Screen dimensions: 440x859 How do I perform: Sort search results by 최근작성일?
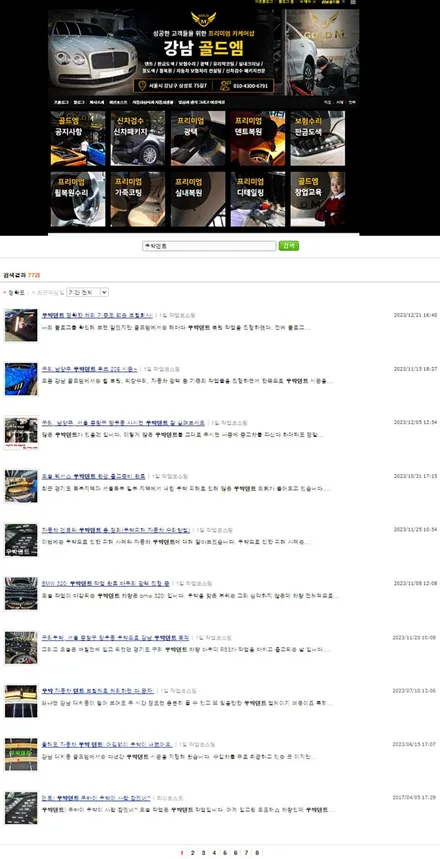click(48, 293)
